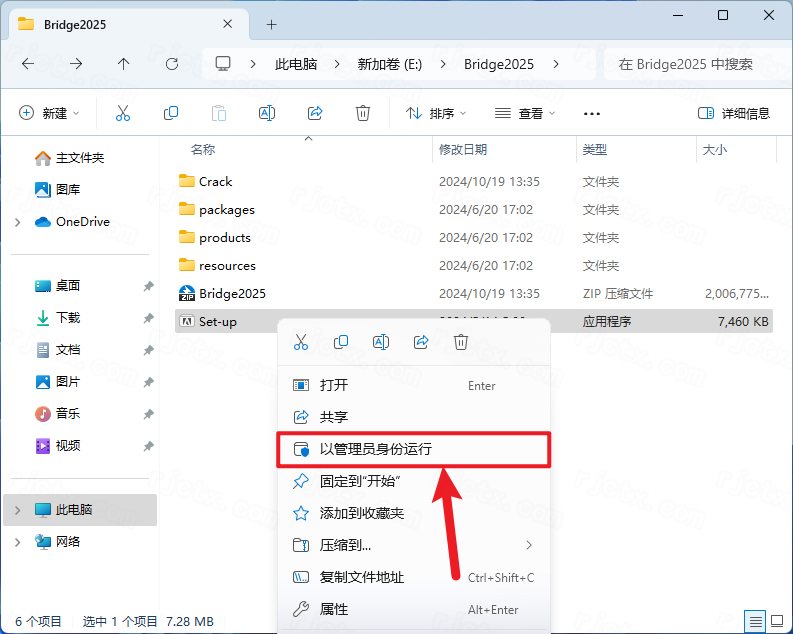Open the 排序 sort dropdown

(436, 114)
